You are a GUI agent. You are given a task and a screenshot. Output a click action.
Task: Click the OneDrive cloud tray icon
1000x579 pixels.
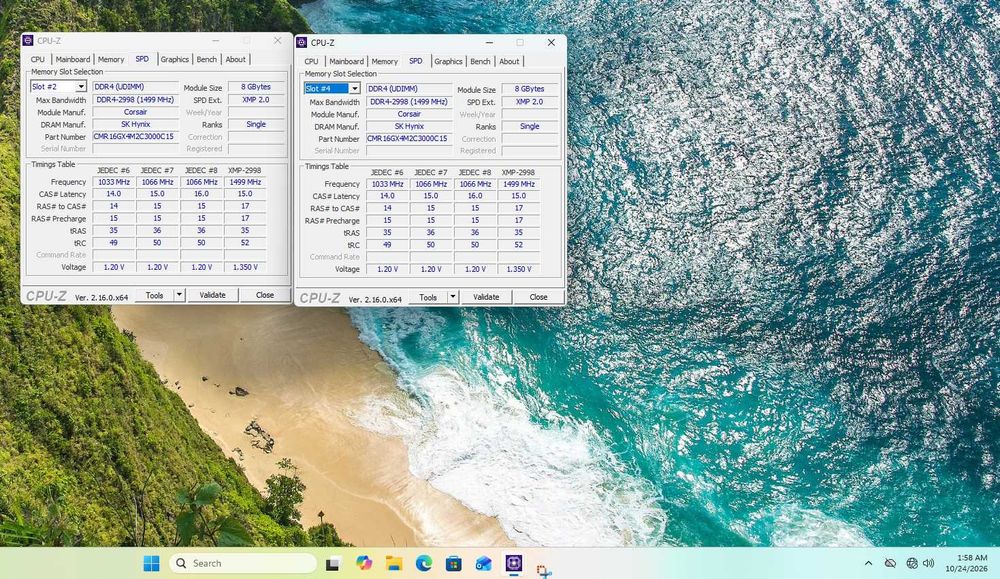pyautogui.click(x=890, y=563)
